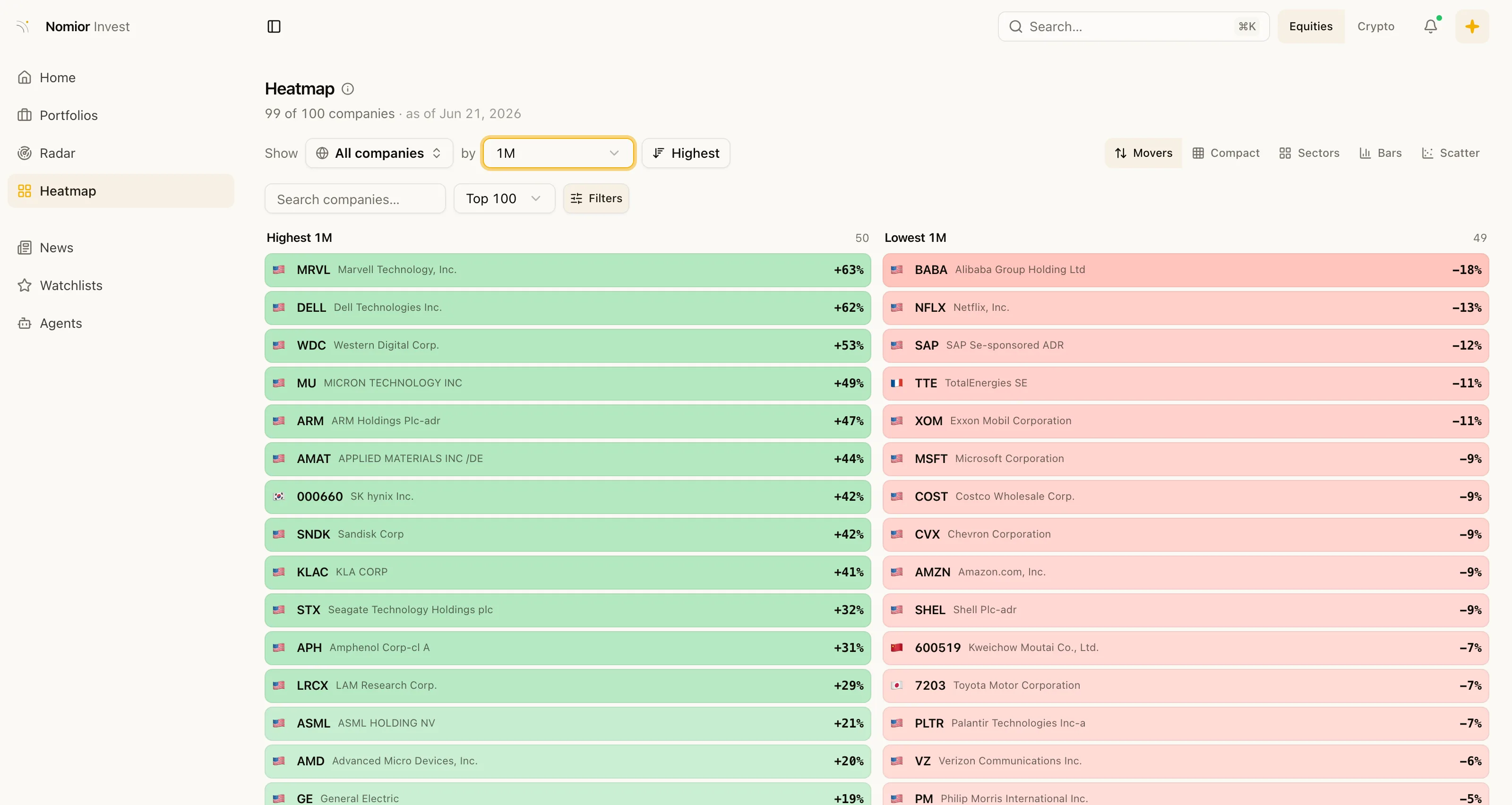1512x805 pixels.
Task: Click the AMAT APPLIED MATERIALS row
Action: pos(567,459)
